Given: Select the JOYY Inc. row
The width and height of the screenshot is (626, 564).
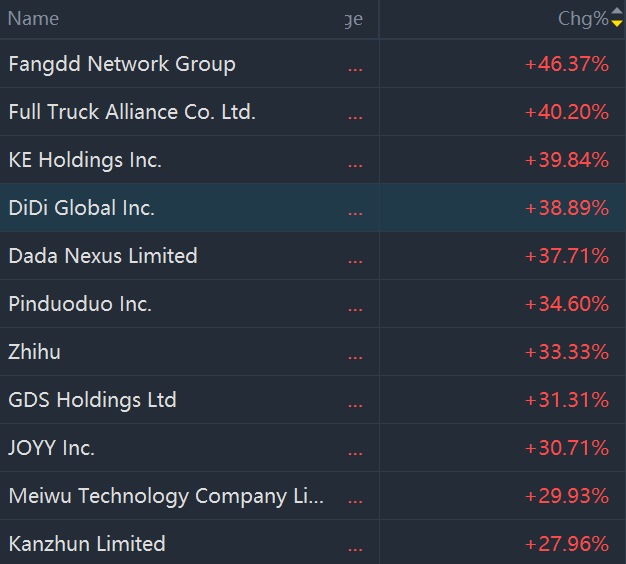Looking at the screenshot, I should click(52, 448).
